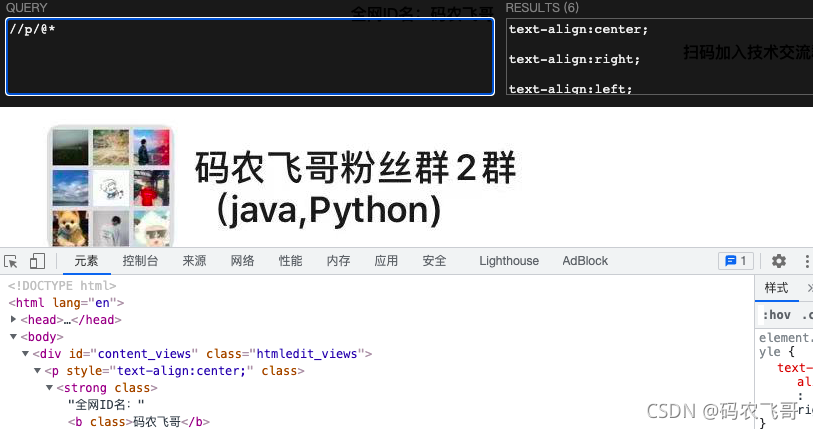Click the content_views id attribute value
The width and height of the screenshot is (813, 429).
click(x=144, y=354)
